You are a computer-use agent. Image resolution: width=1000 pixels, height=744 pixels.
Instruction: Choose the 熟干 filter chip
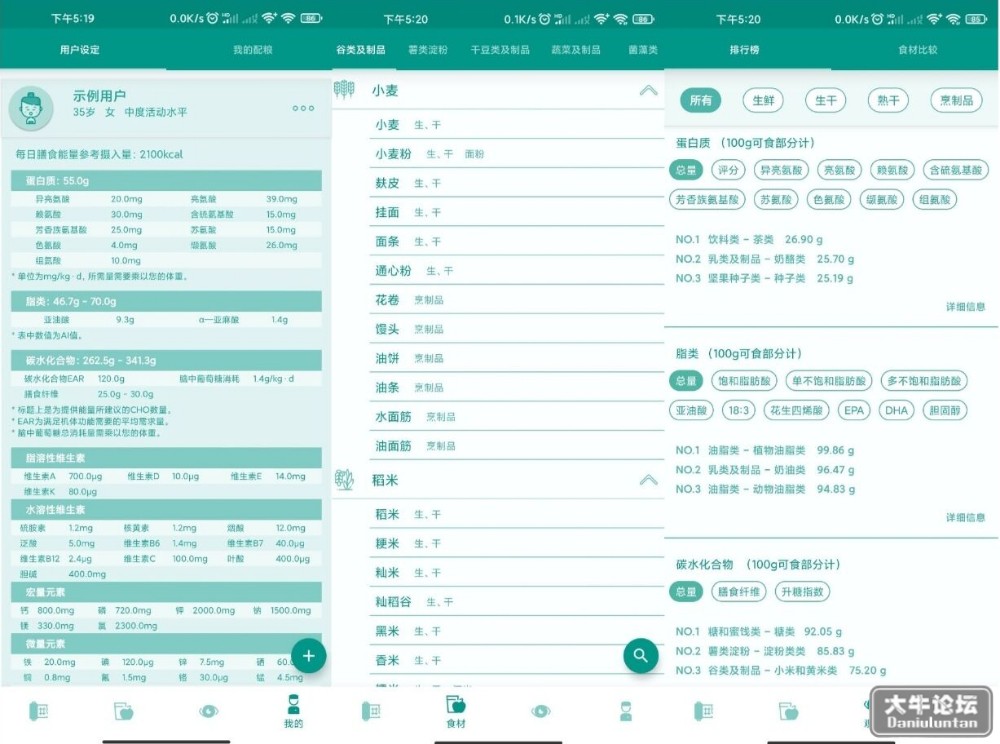pyautogui.click(x=888, y=100)
